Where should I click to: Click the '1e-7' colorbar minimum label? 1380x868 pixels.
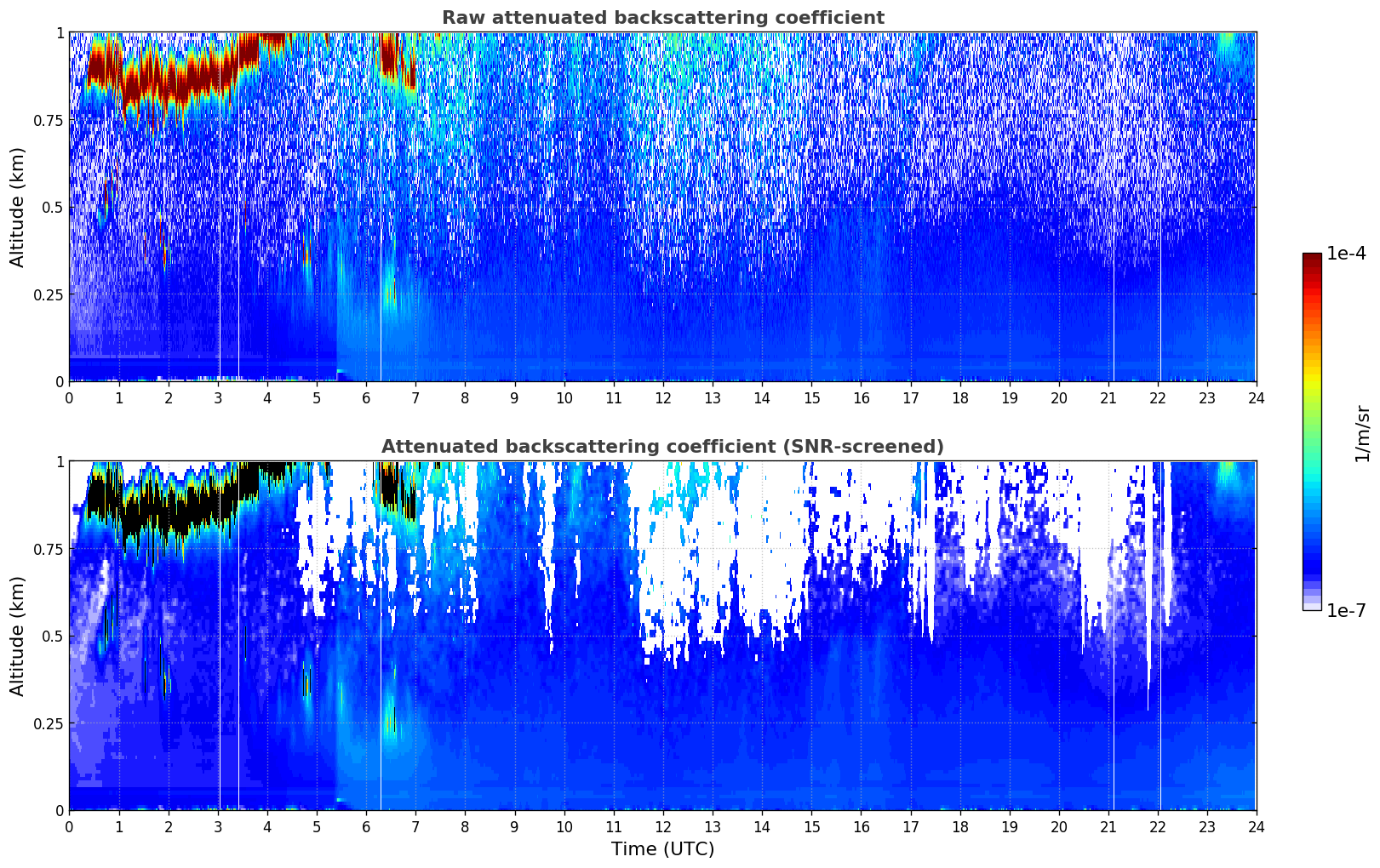[x=1346, y=611]
